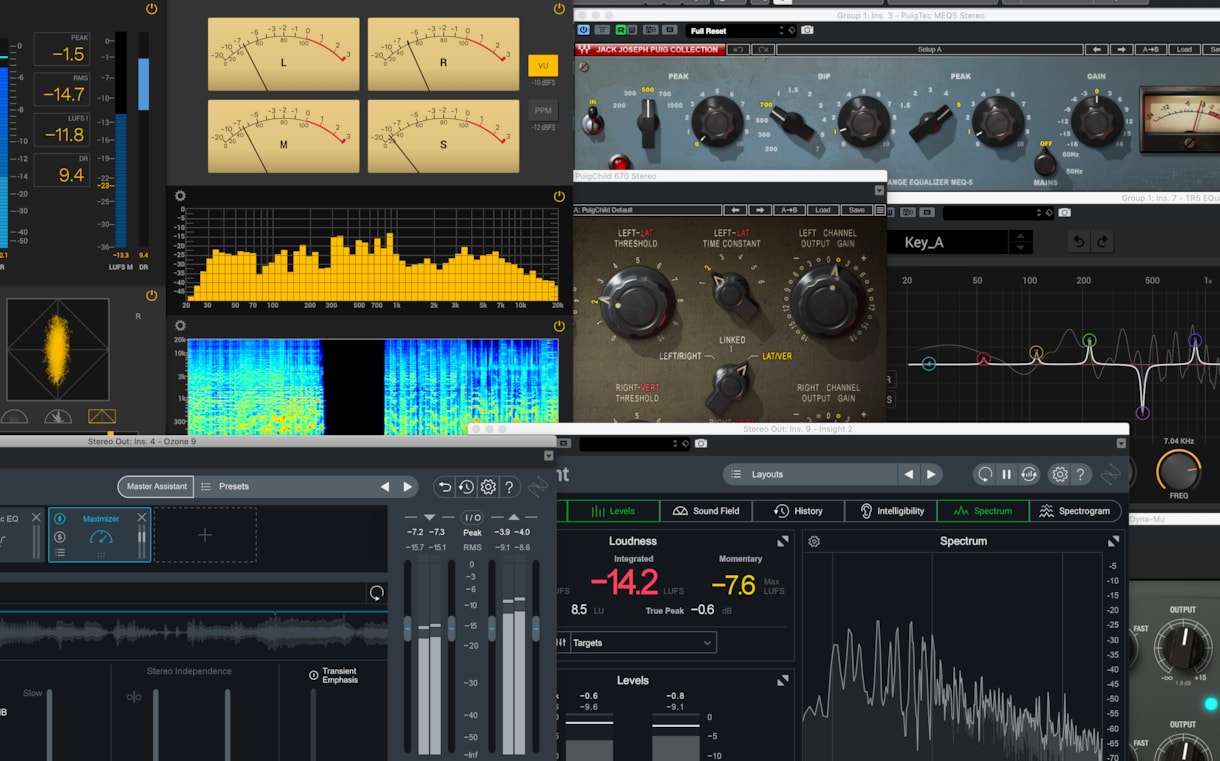1220x761 pixels.
Task: Click MEQ5 low PEAK gain knob
Action: [717, 123]
